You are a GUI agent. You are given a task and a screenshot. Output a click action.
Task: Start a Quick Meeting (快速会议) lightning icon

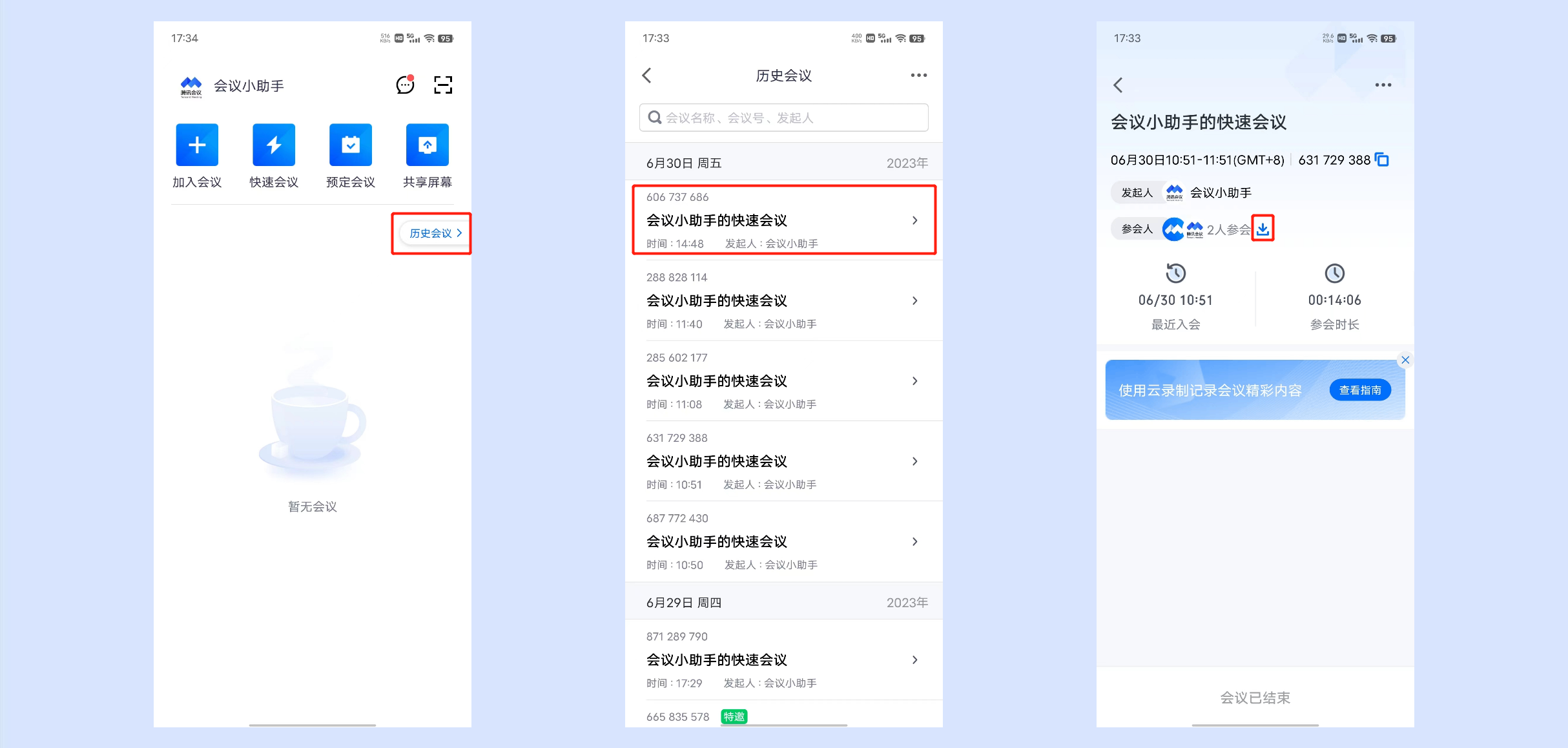[274, 145]
